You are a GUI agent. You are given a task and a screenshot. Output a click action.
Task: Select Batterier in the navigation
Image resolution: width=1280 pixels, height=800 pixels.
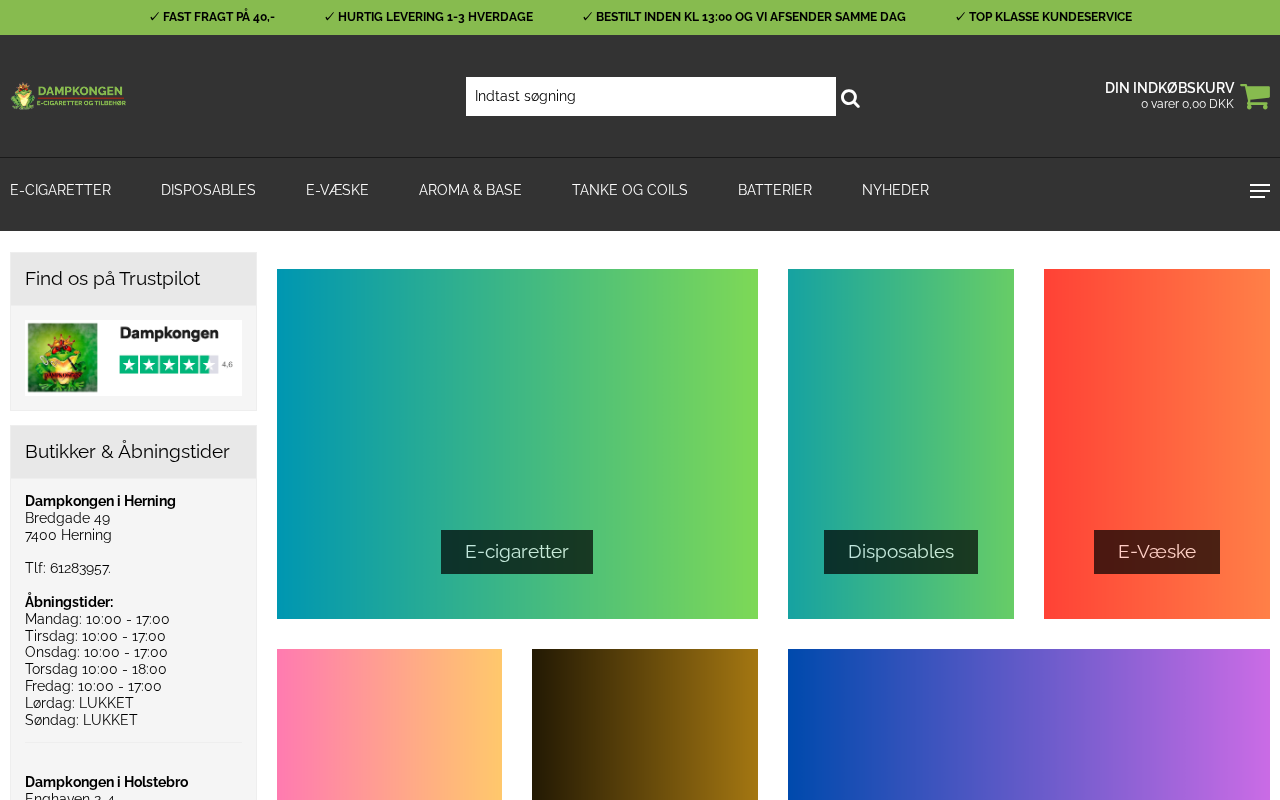pos(774,190)
